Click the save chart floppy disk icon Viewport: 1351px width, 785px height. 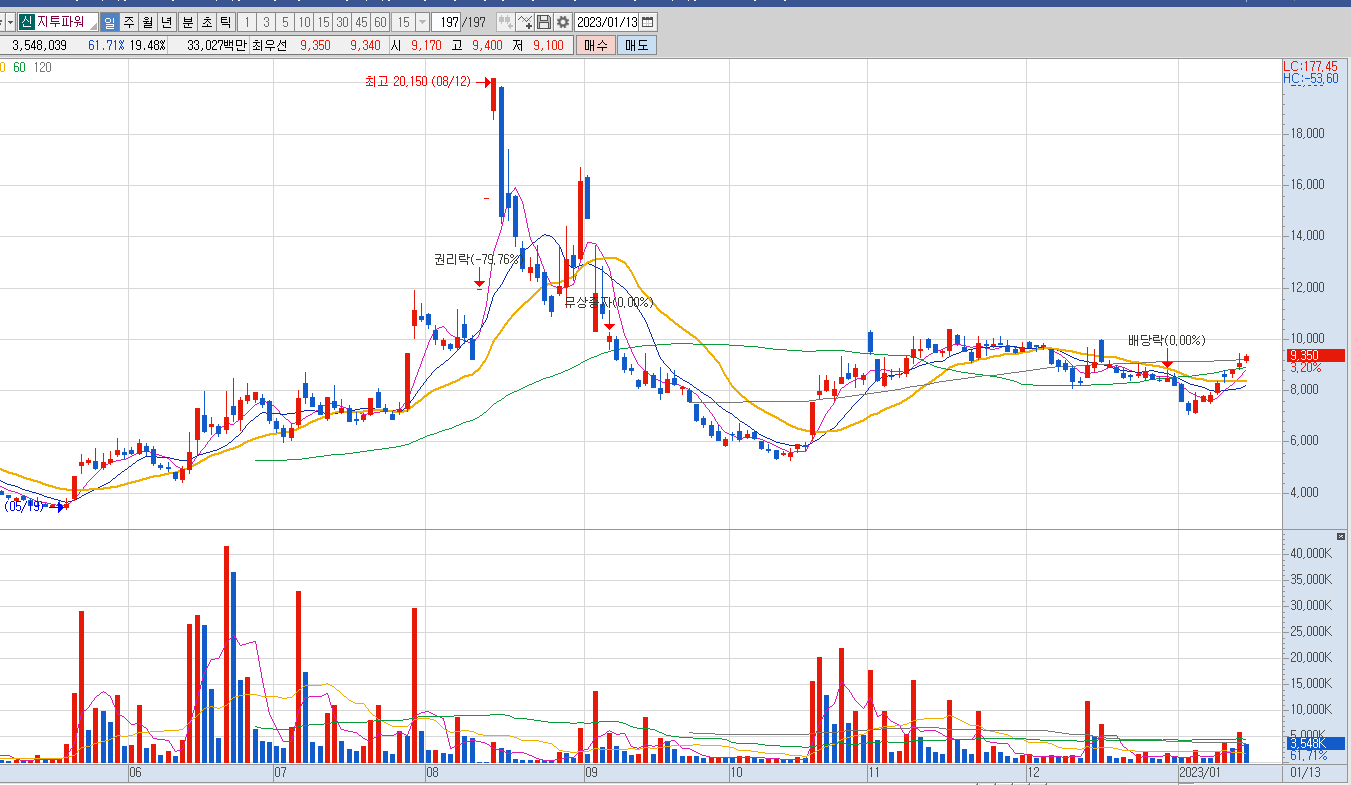[x=544, y=22]
